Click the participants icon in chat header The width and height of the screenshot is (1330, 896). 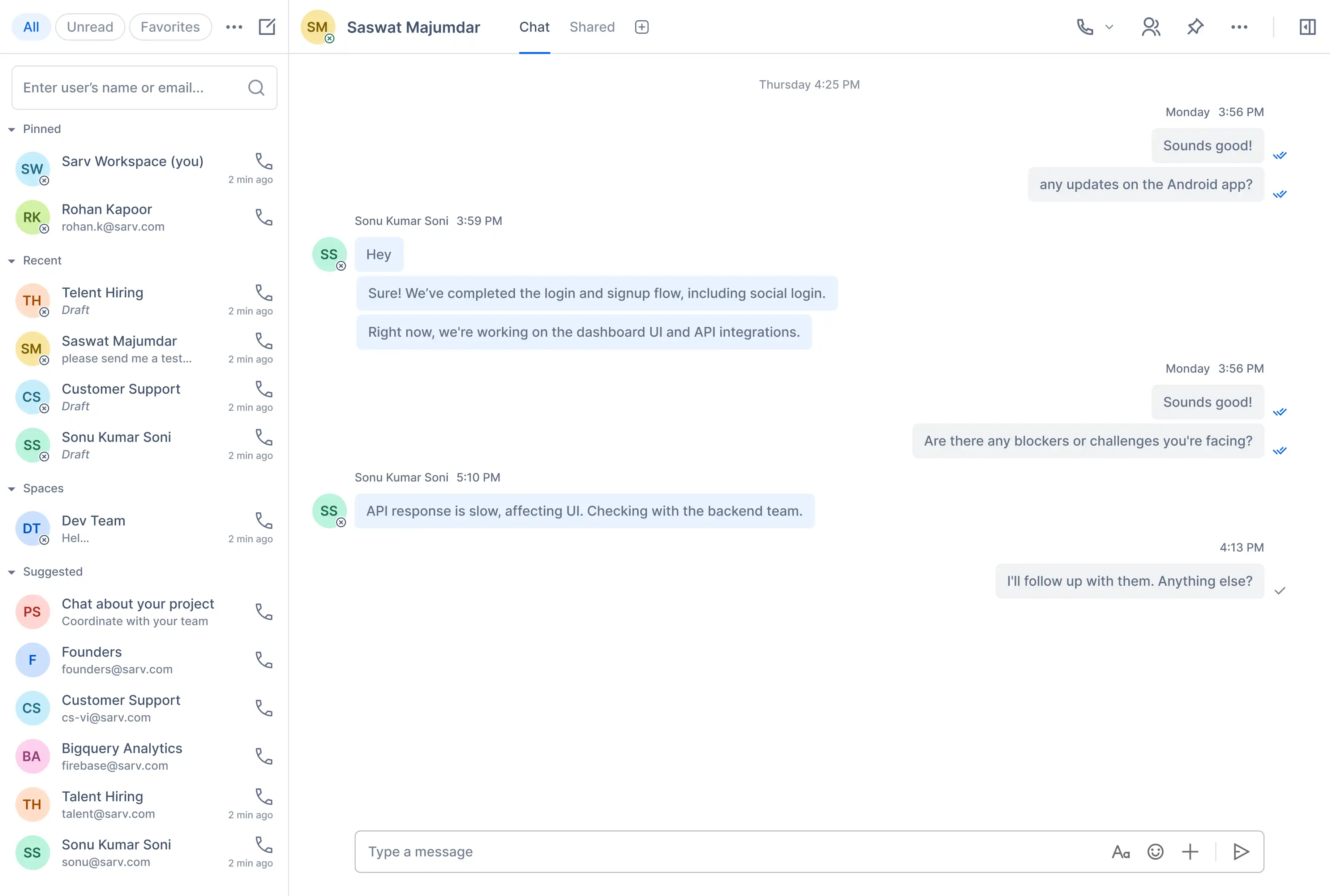click(x=1150, y=27)
